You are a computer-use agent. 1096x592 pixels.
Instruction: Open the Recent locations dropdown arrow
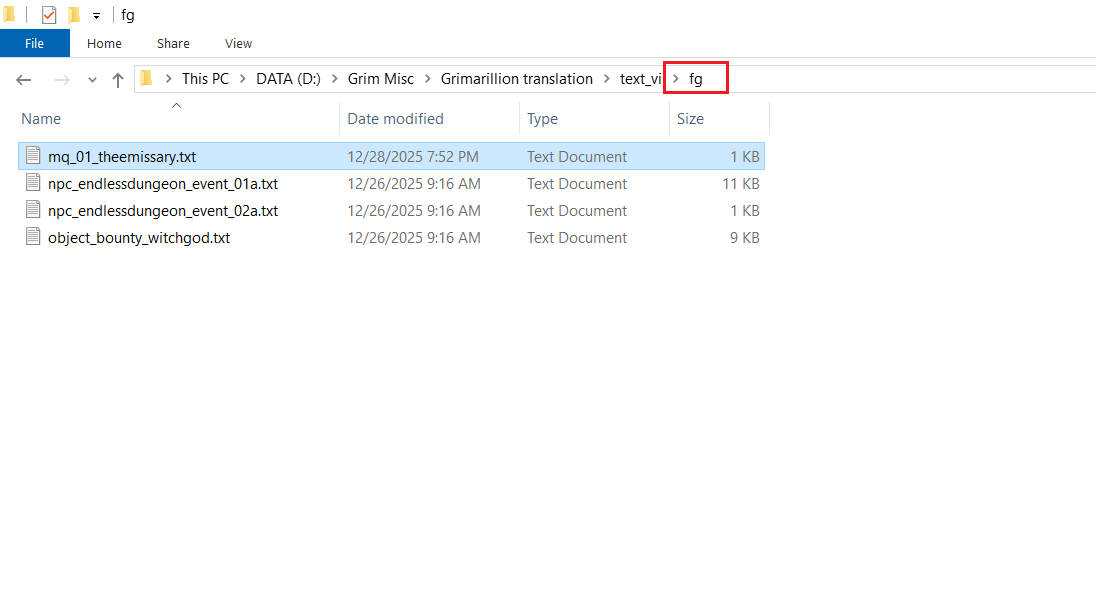[92, 80]
